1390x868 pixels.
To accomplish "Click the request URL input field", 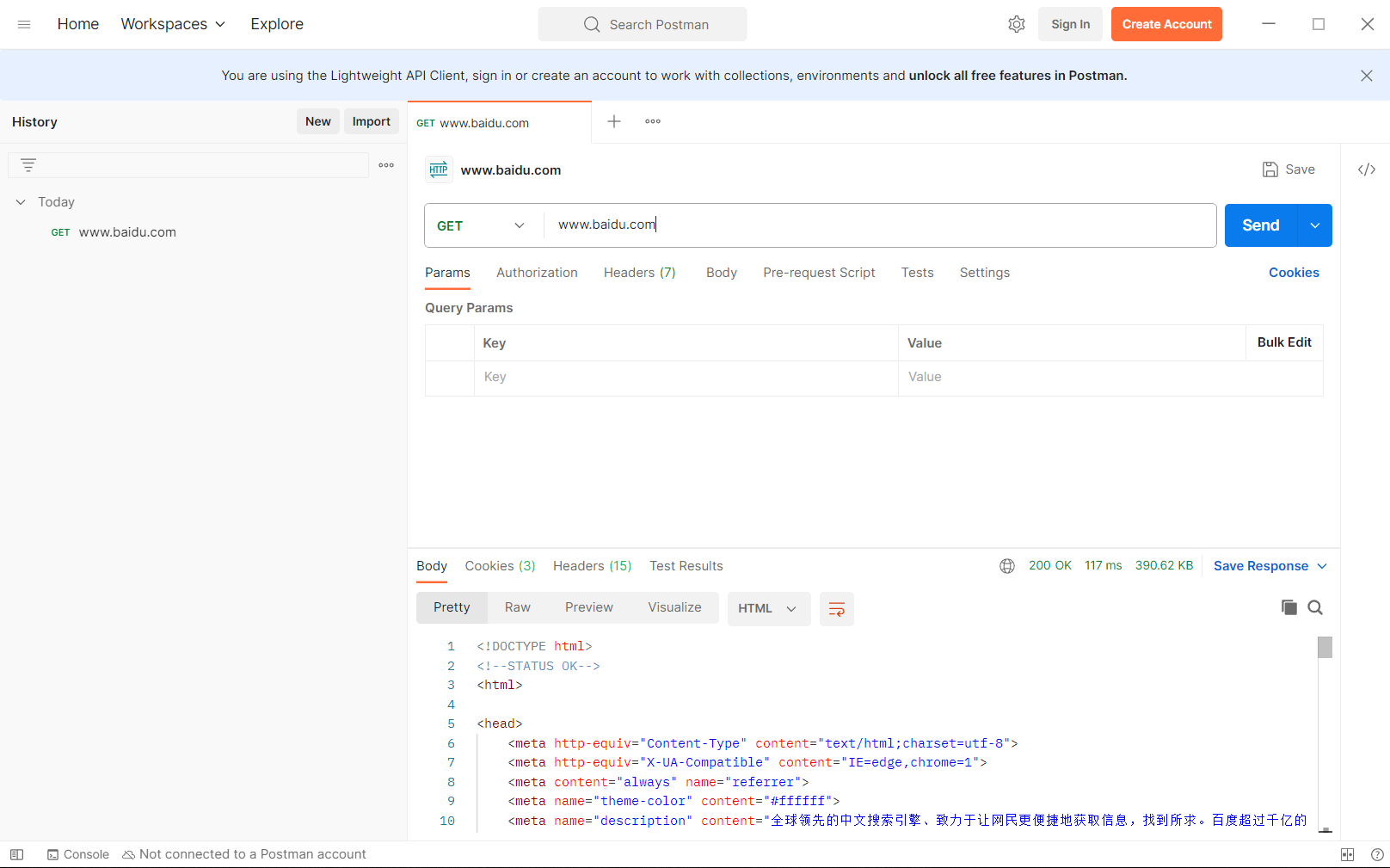I will 879,225.
